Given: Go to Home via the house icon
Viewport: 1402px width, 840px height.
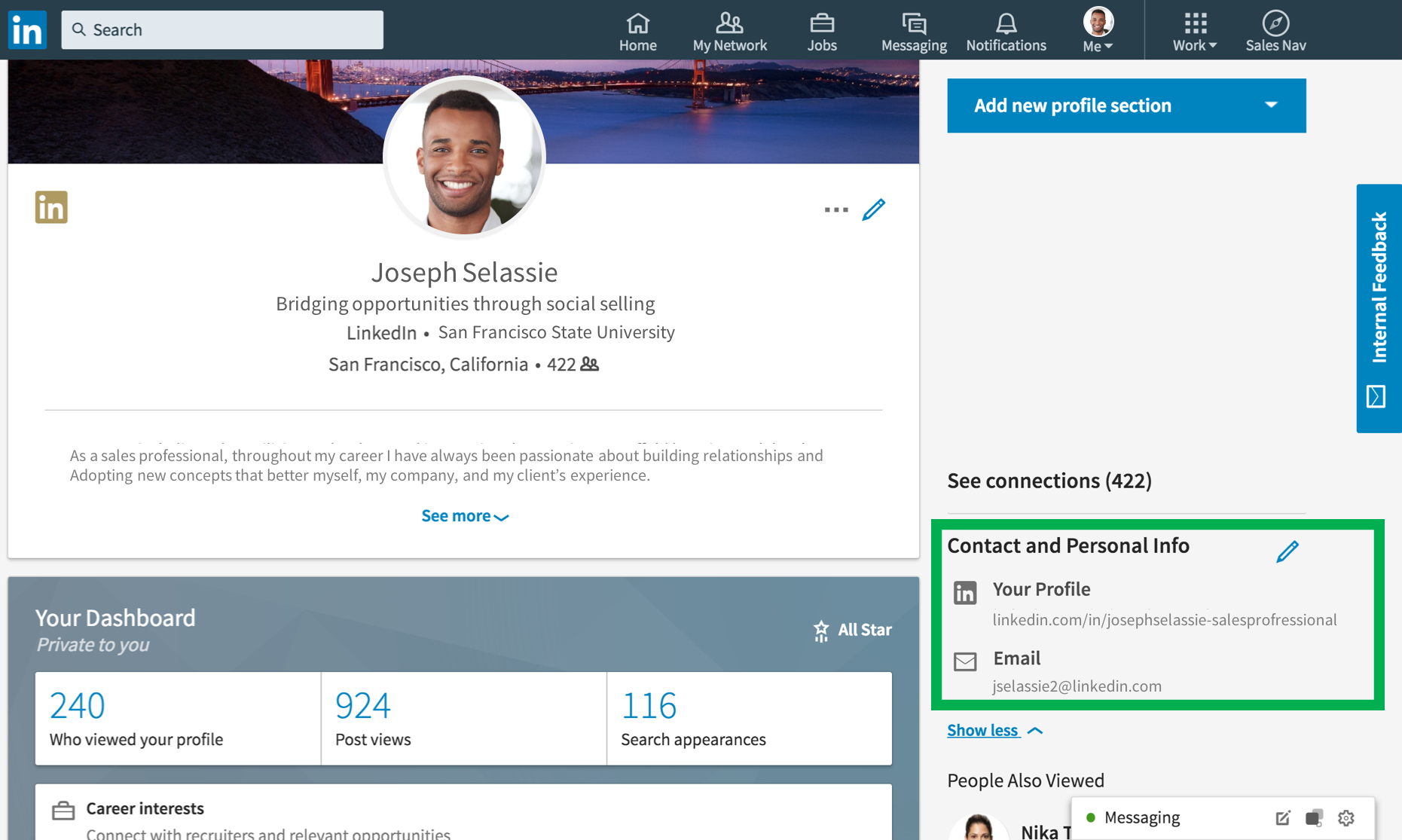Looking at the screenshot, I should [x=637, y=32].
